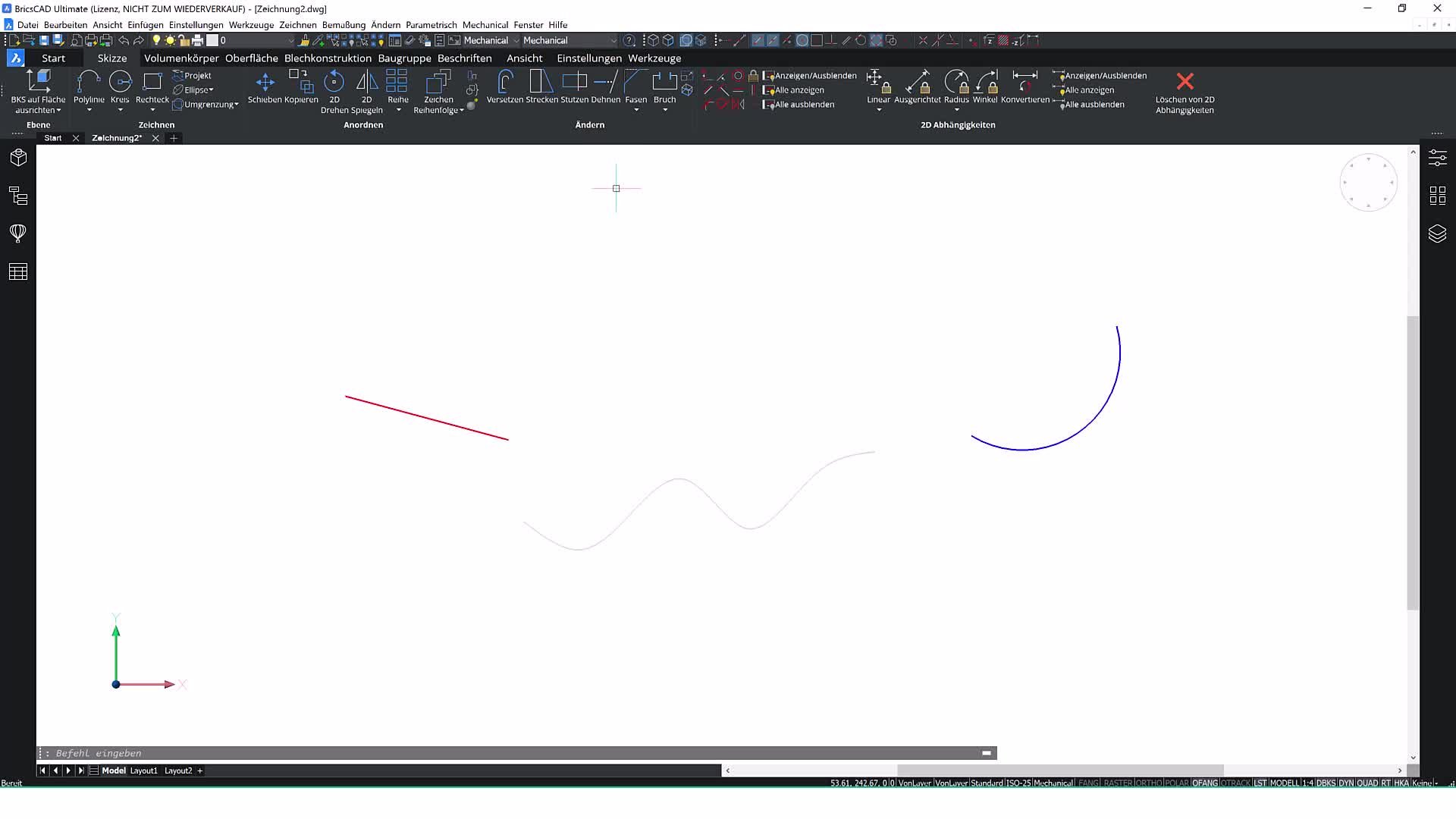The width and height of the screenshot is (1456, 819).
Task: Apply the Ausgerichtet aligned dimension constraint
Action: 918,86
